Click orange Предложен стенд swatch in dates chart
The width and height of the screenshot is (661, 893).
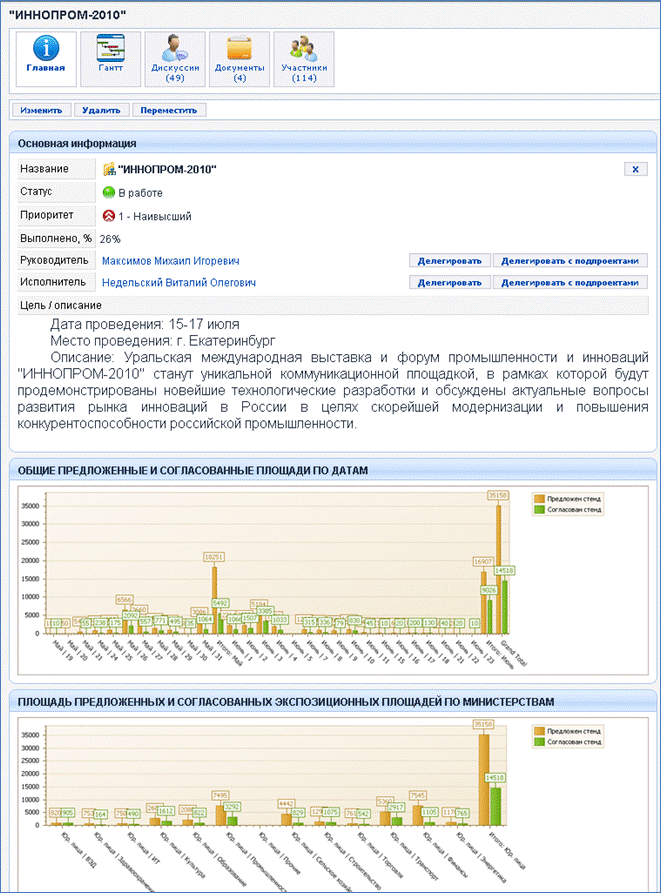[539, 499]
